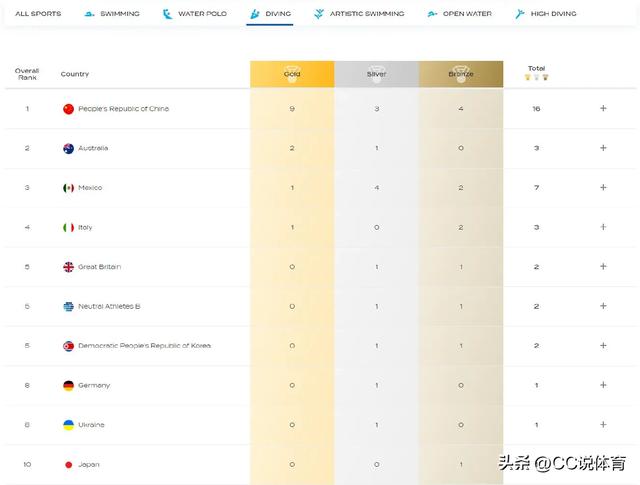Screen dimensions: 640x485
Task: Click the People's Republic of China name
Action: click(x=124, y=109)
